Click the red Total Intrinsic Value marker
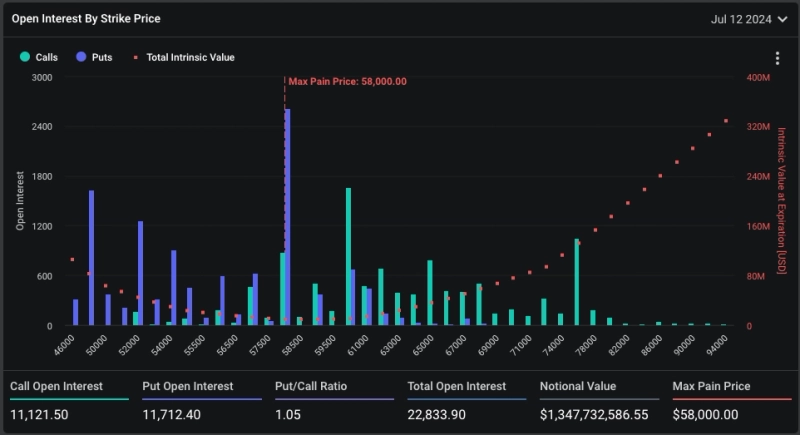The image size is (800, 435). click(x=136, y=58)
